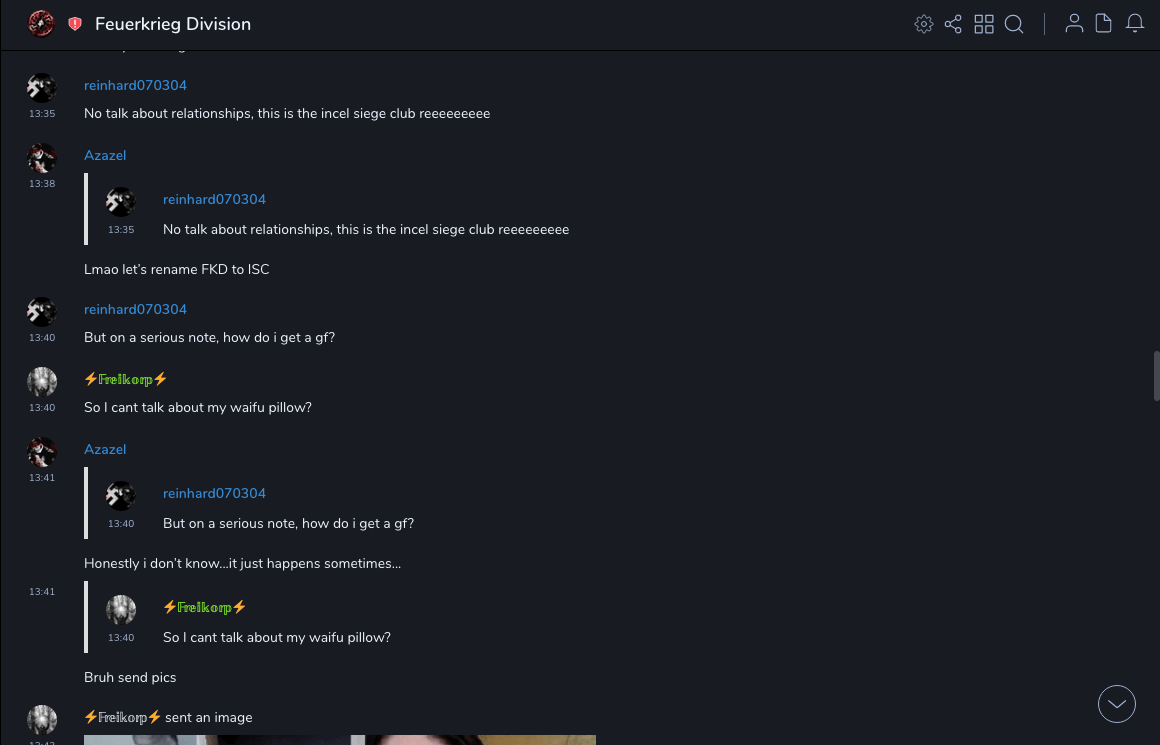
Task: Click the chat's vertical scrollbar handle
Action: (1156, 375)
